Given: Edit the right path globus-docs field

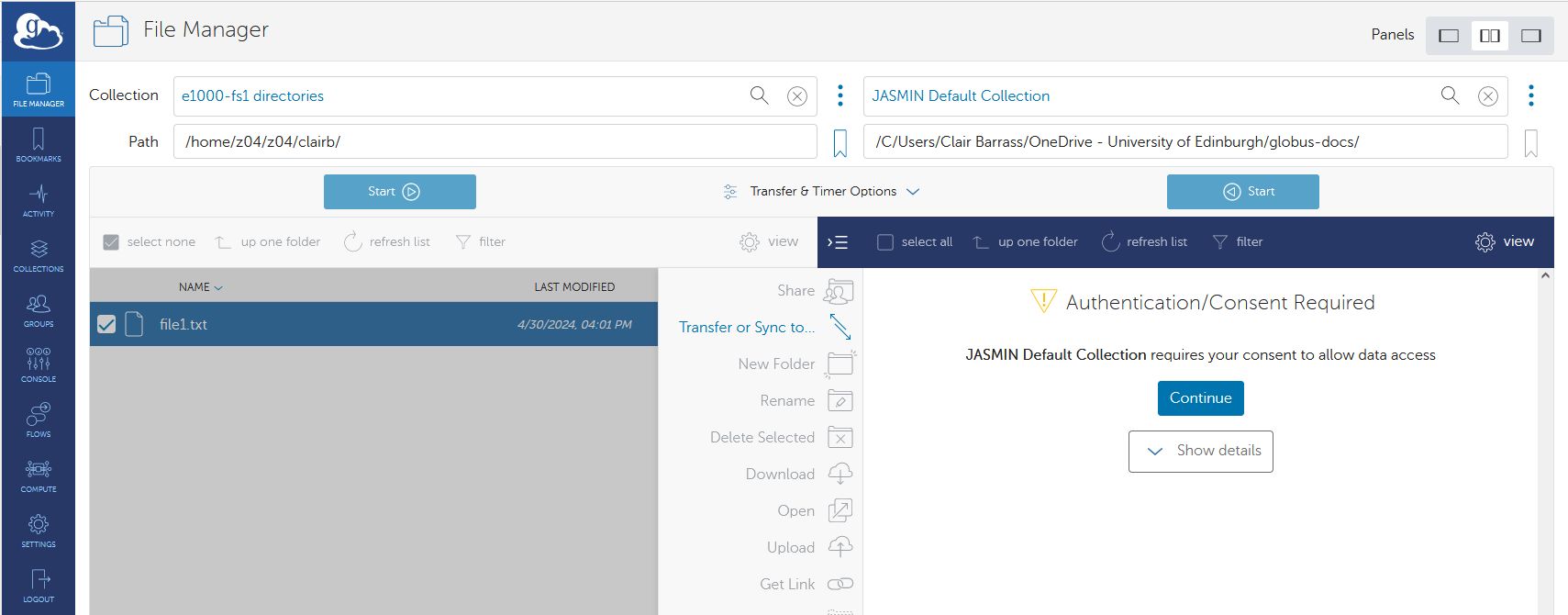Looking at the screenshot, I should click(1185, 141).
